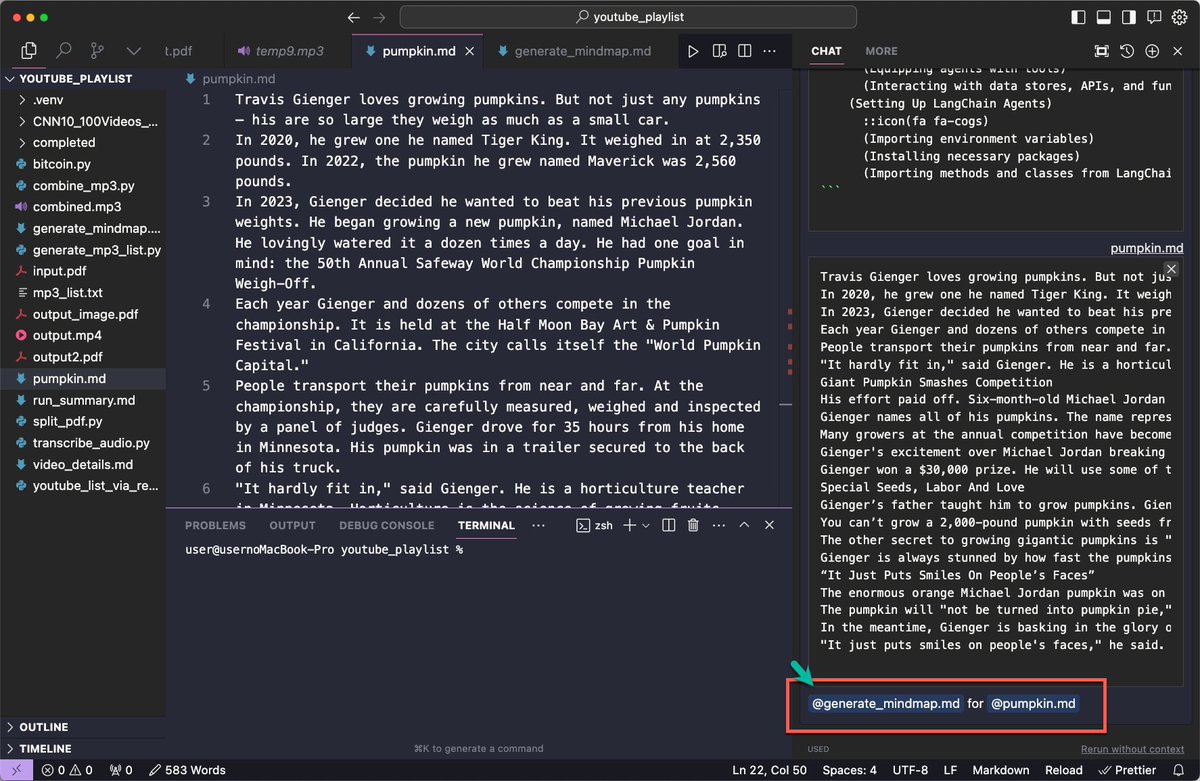Viewport: 1200px width, 781px height.
Task: Select pumpkin.md in the file tree
Action: (x=83, y=379)
